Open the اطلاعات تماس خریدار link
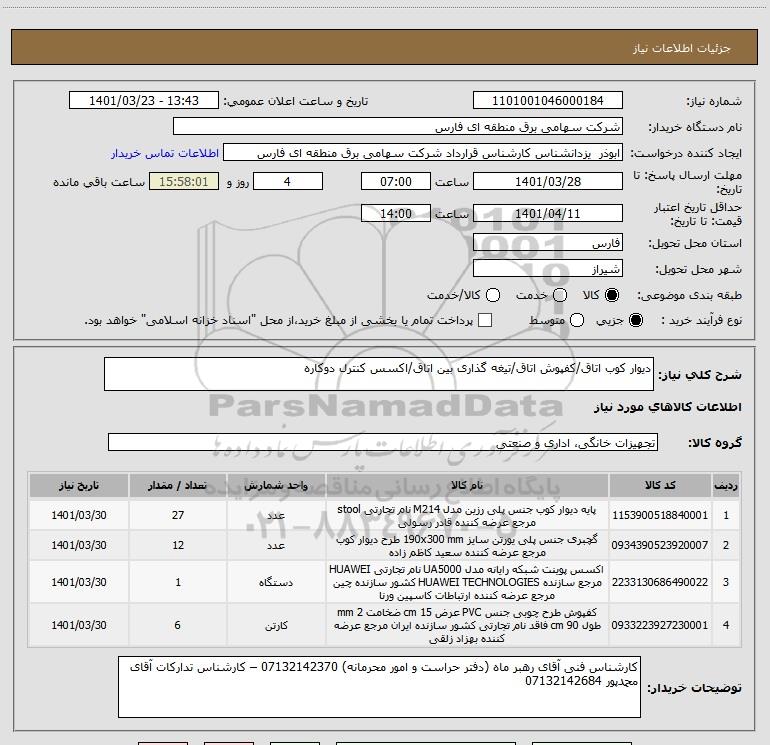Viewport: 770px width, 745px height. (x=165, y=153)
